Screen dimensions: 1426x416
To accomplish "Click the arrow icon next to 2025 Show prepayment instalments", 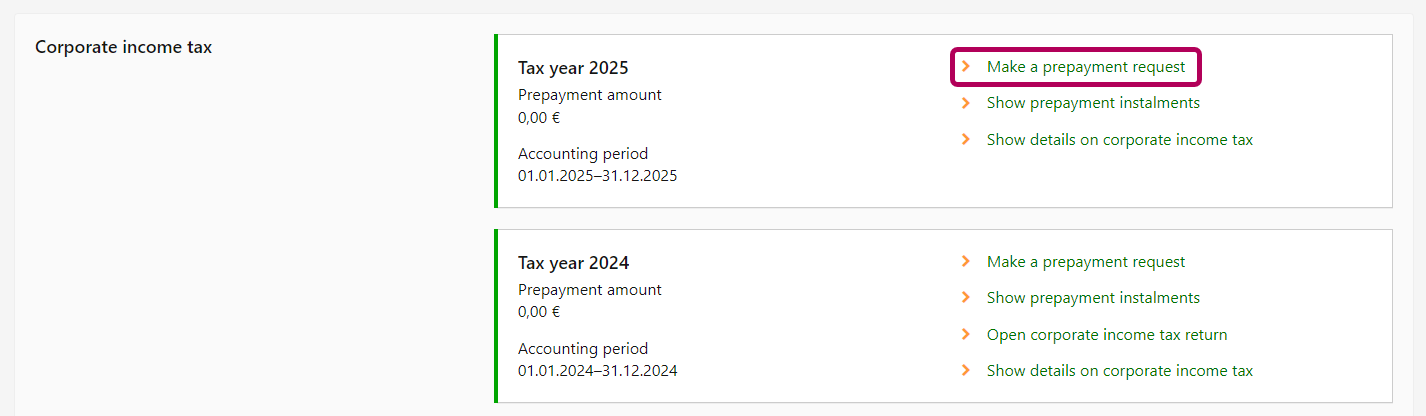I will tap(966, 103).
